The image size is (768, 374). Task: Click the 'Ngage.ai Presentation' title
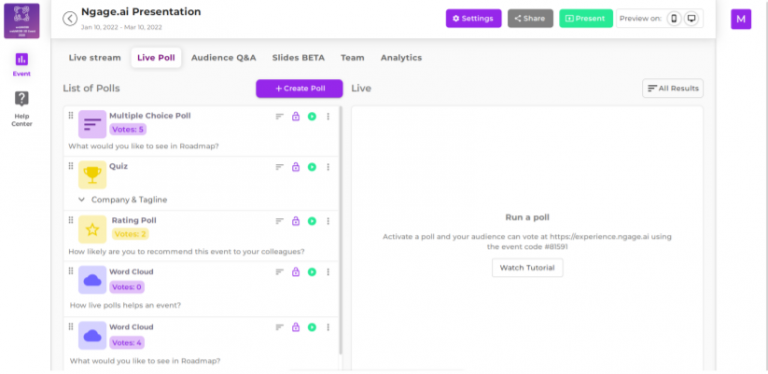pyautogui.click(x=141, y=12)
